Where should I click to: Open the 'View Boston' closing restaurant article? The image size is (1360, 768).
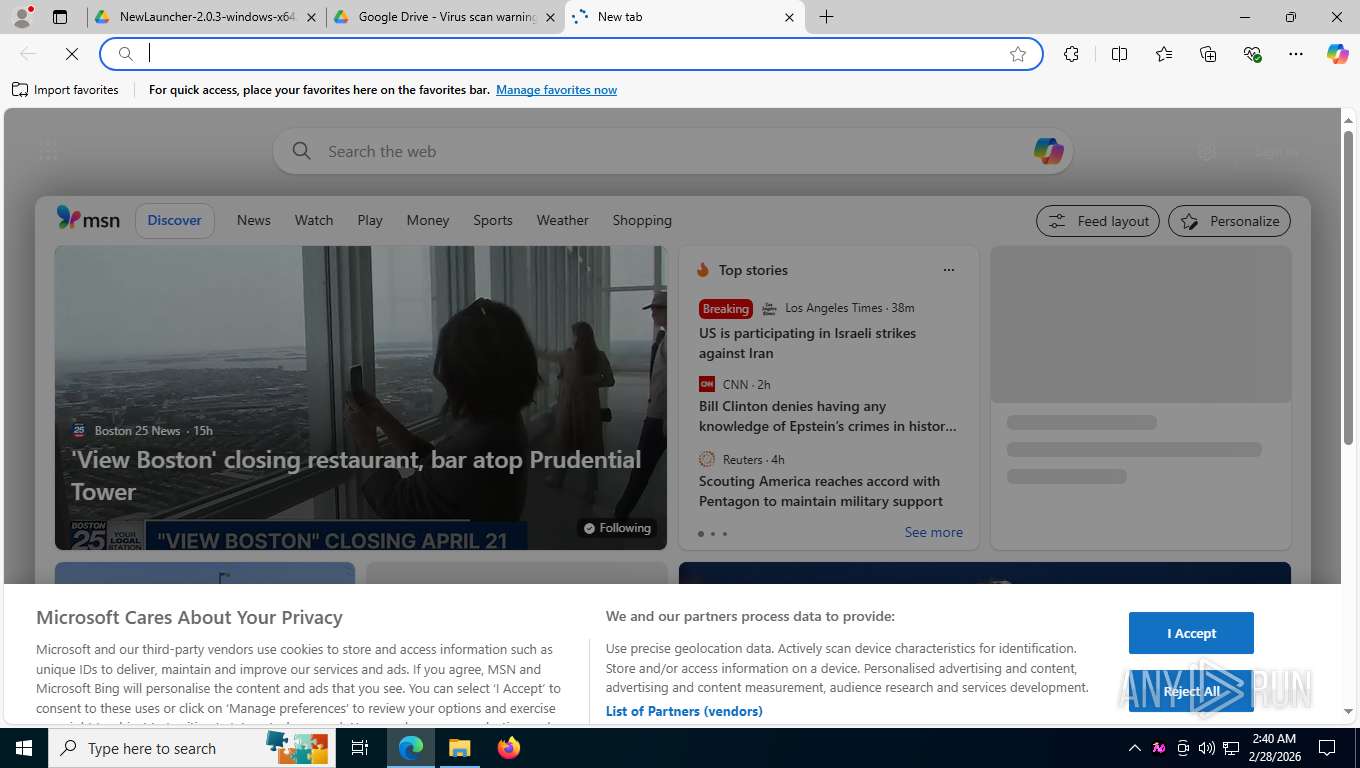tap(356, 475)
